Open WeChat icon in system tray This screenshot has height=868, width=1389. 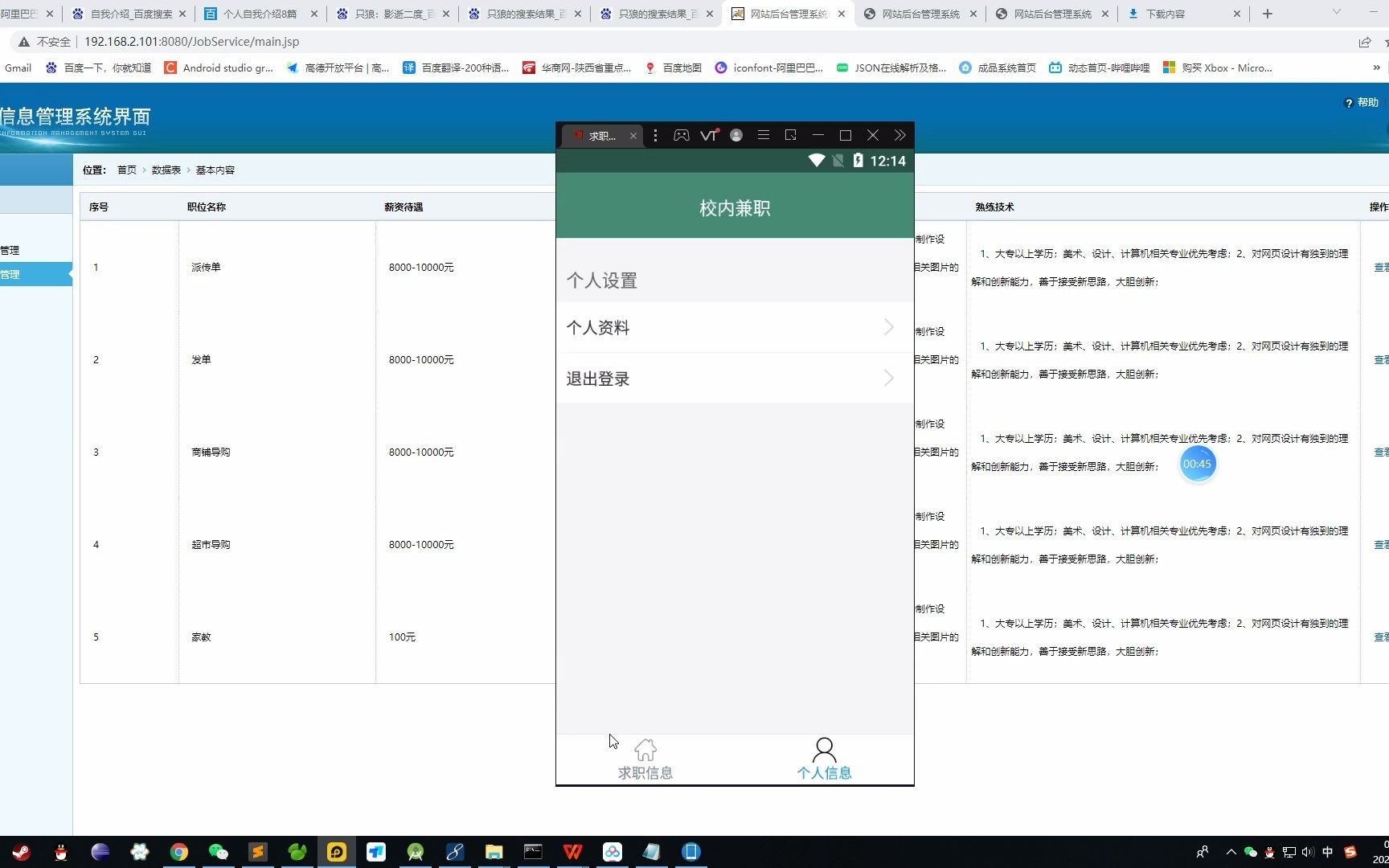1250,853
